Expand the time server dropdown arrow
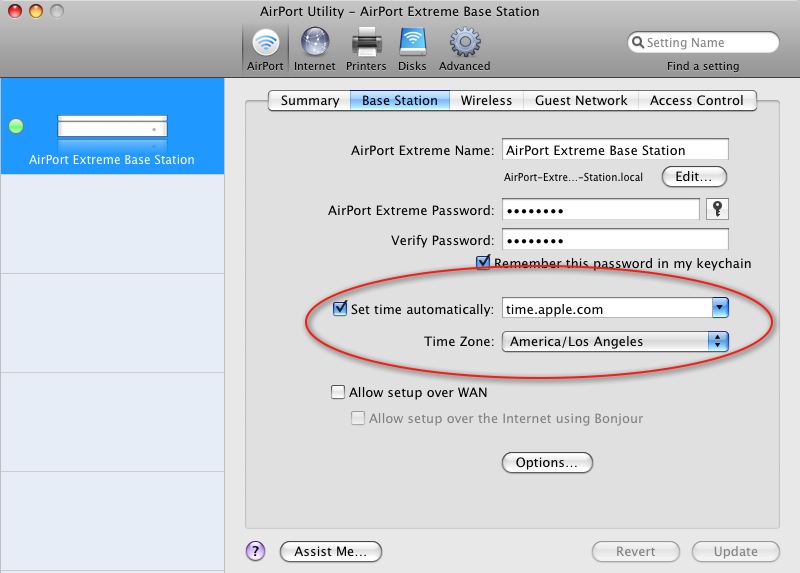This screenshot has height=573, width=800. click(x=720, y=308)
